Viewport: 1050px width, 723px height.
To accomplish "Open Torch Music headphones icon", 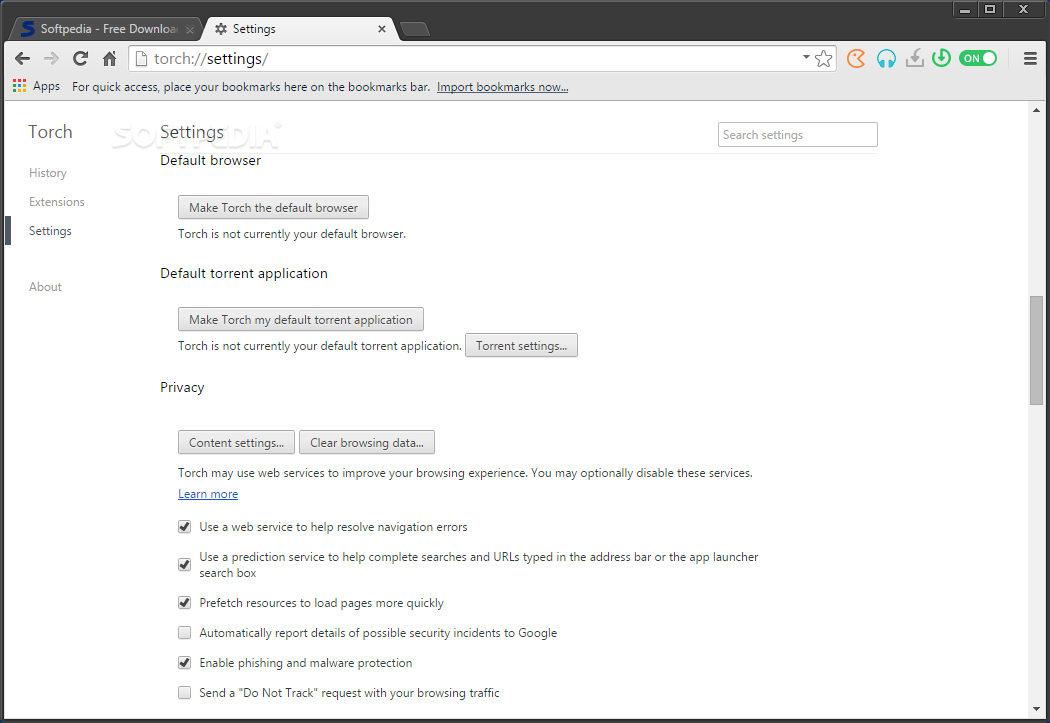I will coord(886,59).
